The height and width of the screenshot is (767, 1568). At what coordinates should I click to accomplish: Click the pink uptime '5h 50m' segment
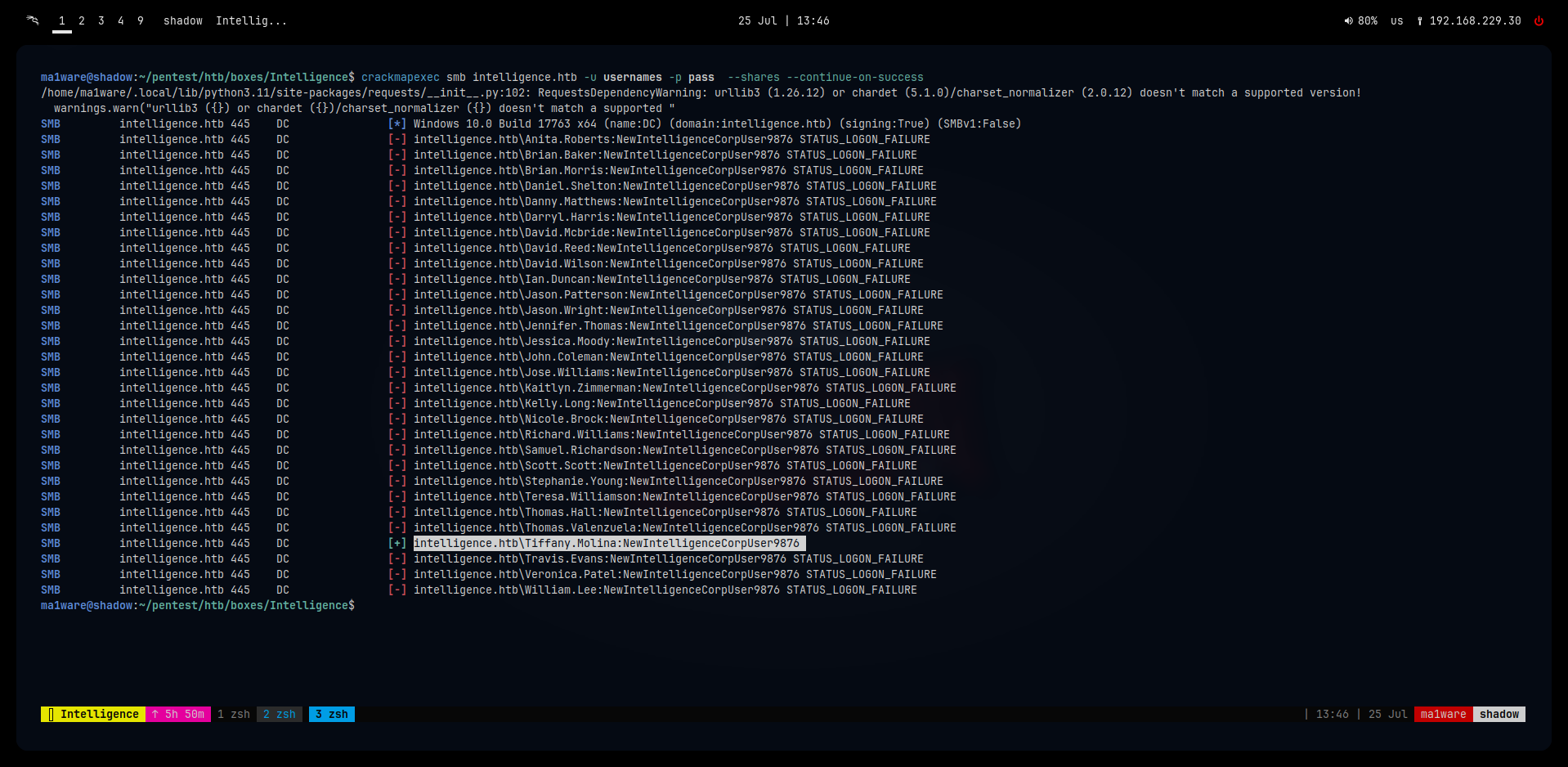click(178, 715)
